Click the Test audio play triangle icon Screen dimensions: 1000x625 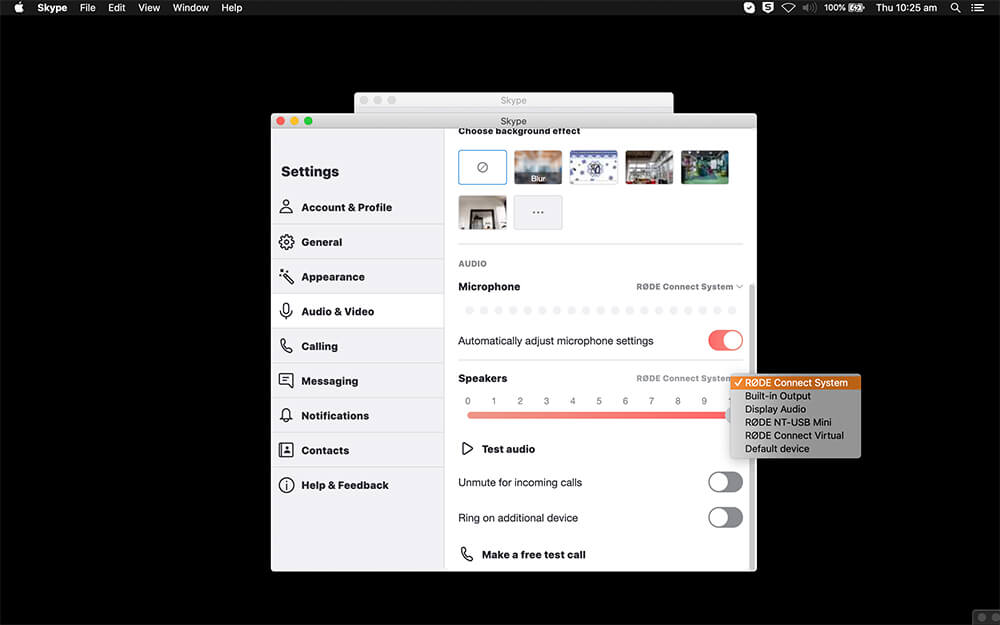(467, 448)
